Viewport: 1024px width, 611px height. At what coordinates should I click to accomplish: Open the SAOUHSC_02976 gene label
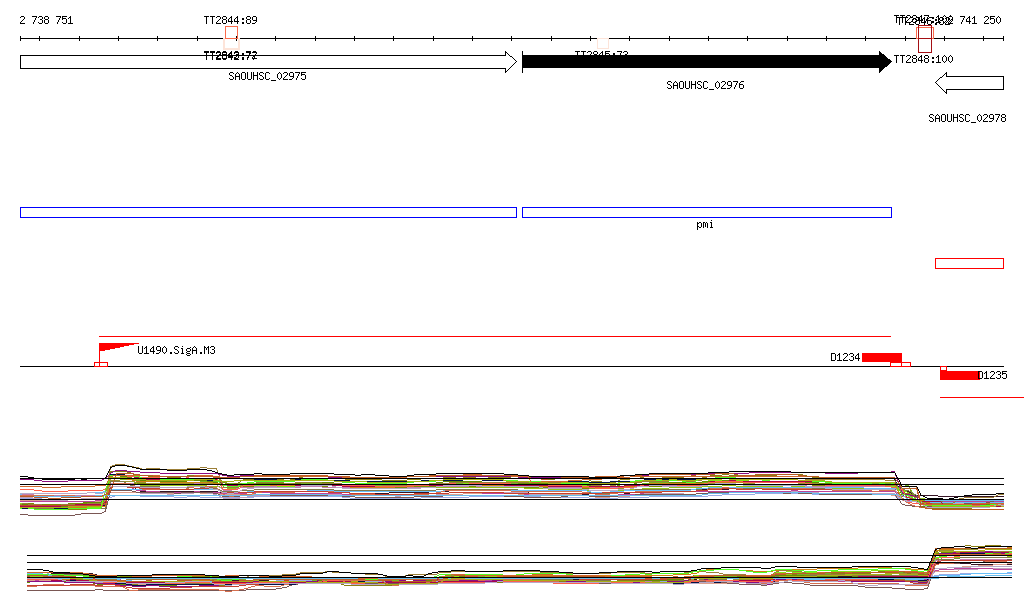point(705,86)
